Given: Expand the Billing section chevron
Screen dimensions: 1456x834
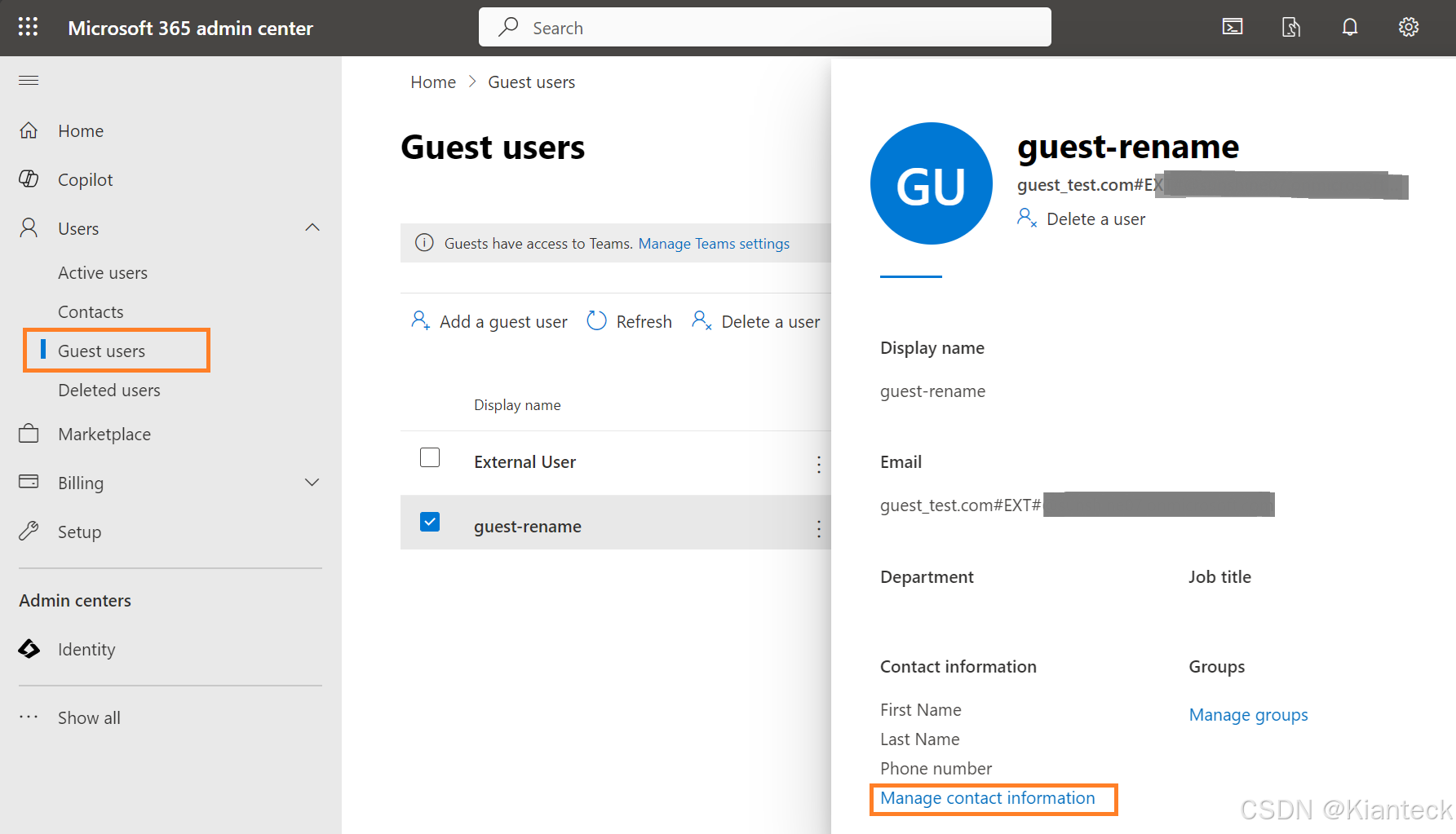Looking at the screenshot, I should tap(312, 483).
